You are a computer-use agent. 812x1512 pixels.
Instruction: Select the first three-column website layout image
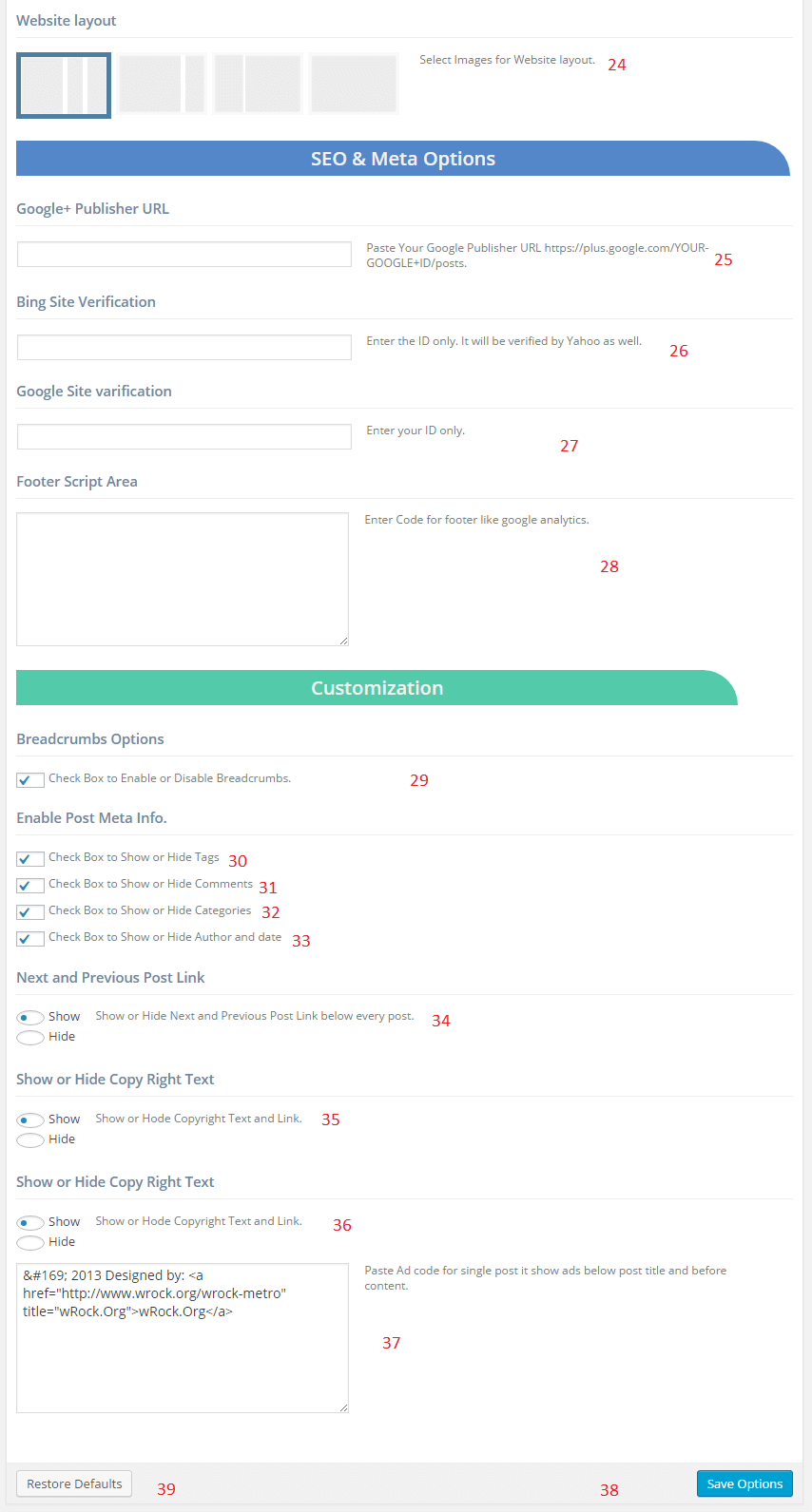coord(64,86)
